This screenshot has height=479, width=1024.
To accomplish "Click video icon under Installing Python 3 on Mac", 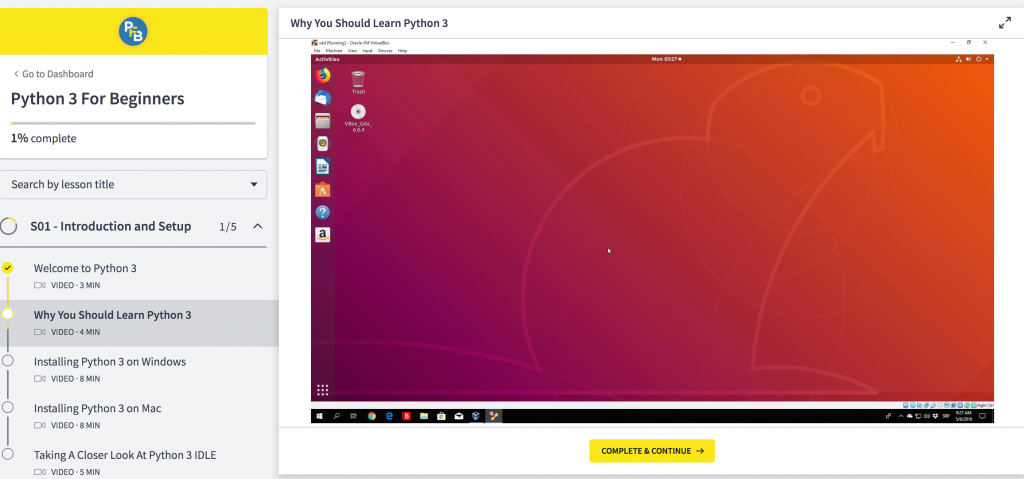I will [x=40, y=425].
